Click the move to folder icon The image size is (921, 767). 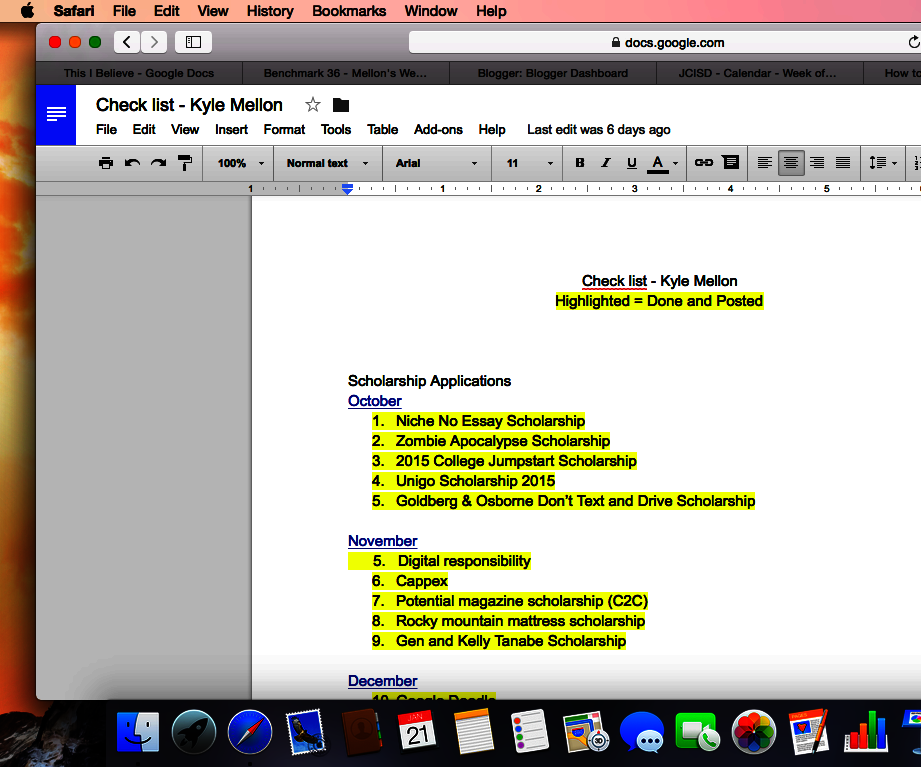click(x=341, y=105)
